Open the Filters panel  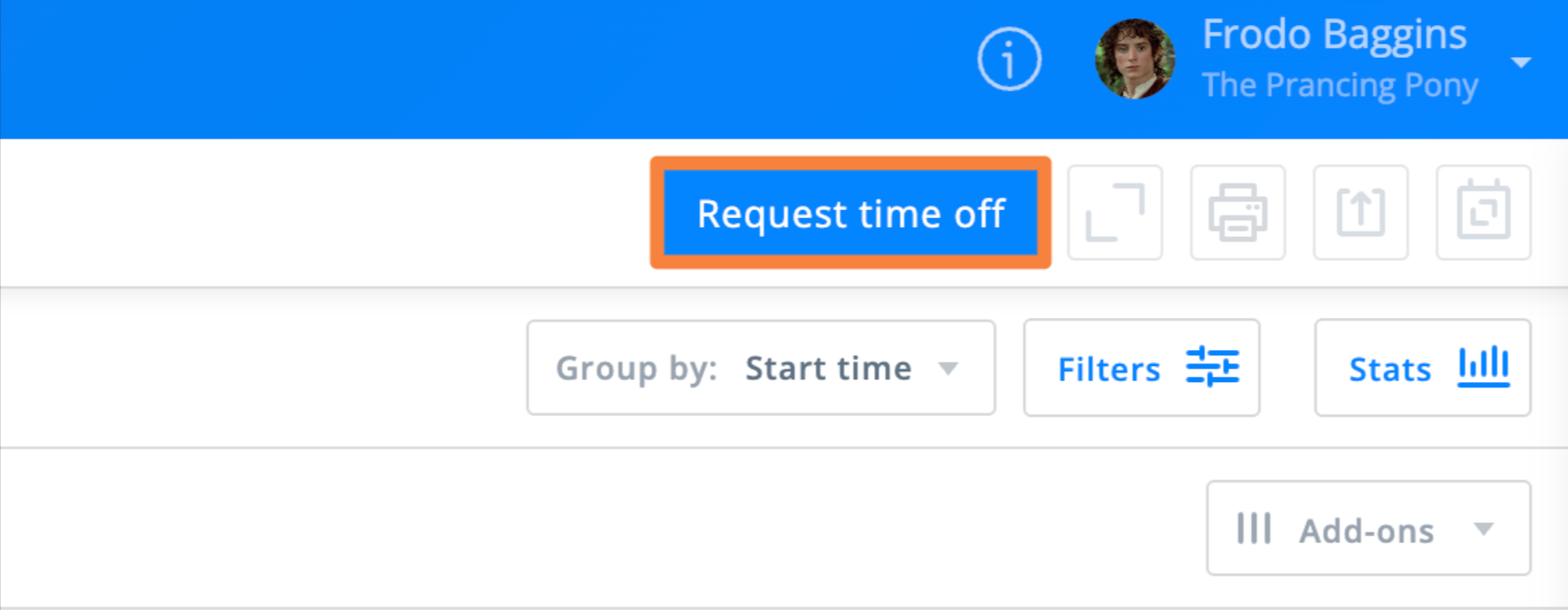point(1141,368)
